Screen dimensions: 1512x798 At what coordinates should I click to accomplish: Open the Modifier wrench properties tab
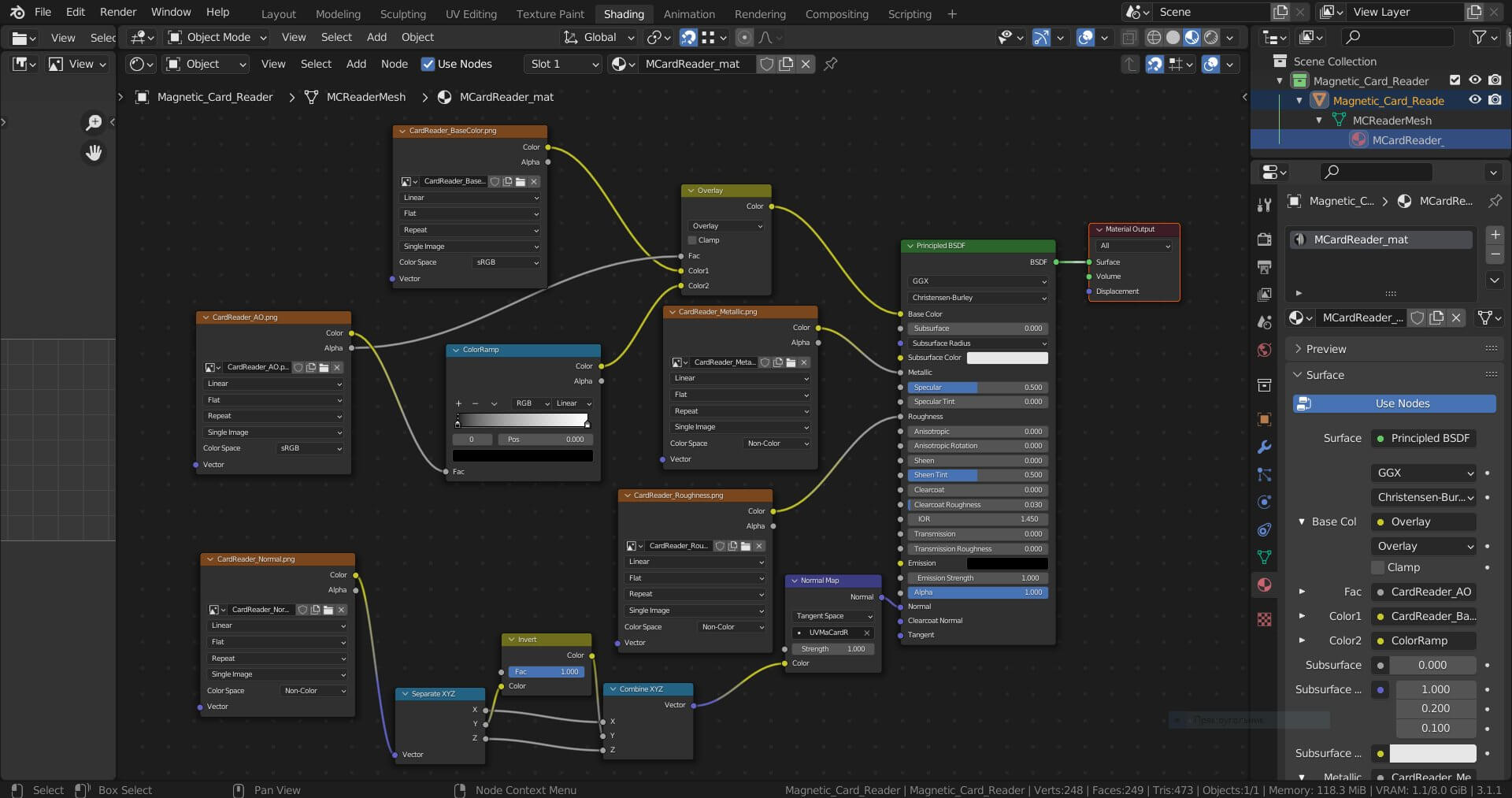1264,447
